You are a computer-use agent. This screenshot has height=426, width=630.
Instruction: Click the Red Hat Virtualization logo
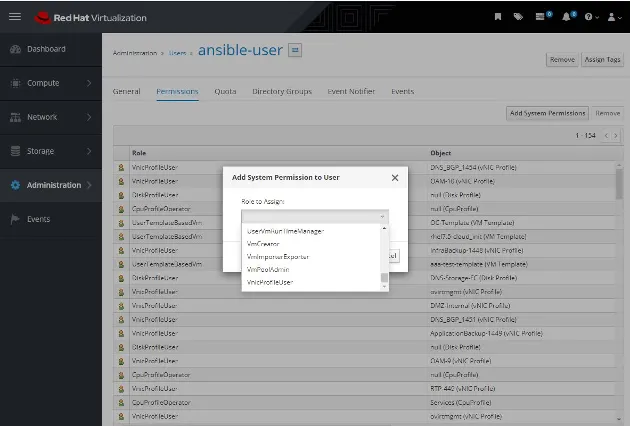point(90,18)
